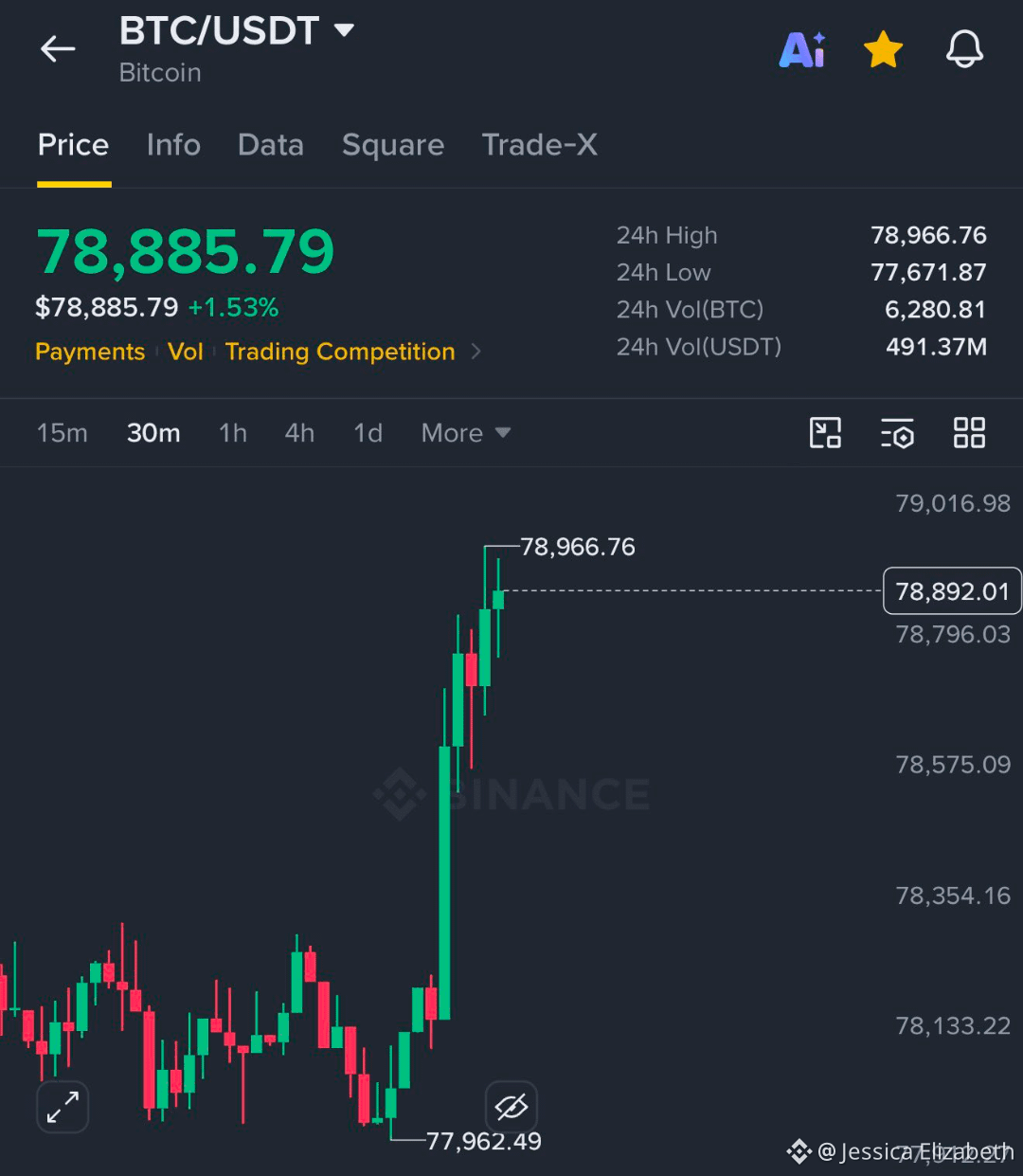Expand the More intervals dropdown
This screenshot has width=1023, height=1176.
pos(465,433)
